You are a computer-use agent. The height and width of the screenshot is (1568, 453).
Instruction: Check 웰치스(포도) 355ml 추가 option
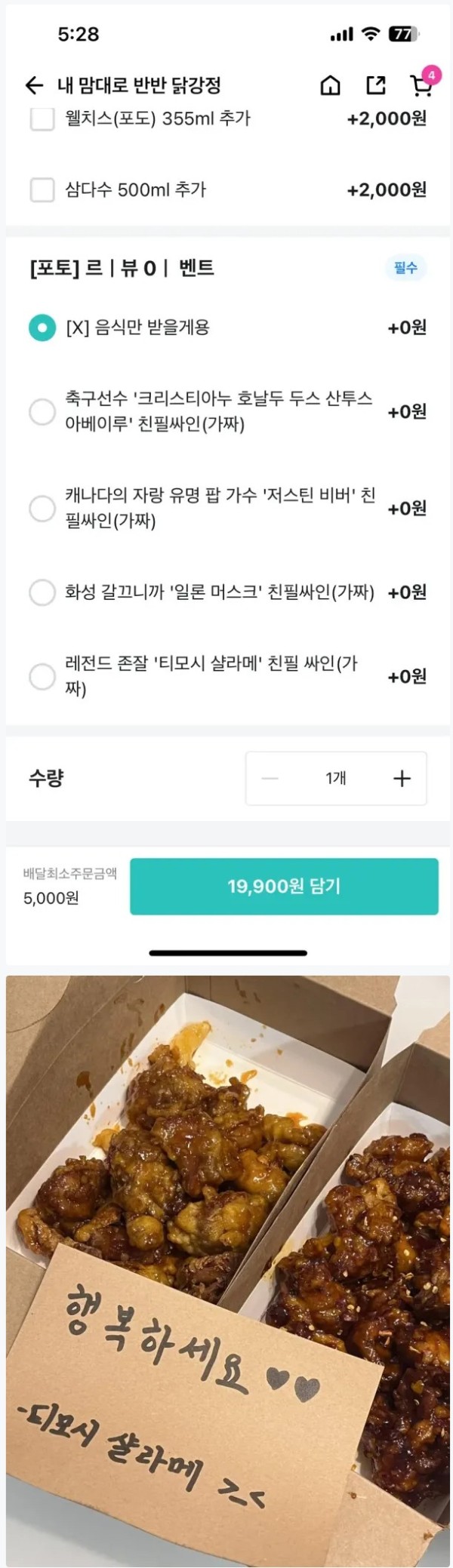pyautogui.click(x=42, y=118)
